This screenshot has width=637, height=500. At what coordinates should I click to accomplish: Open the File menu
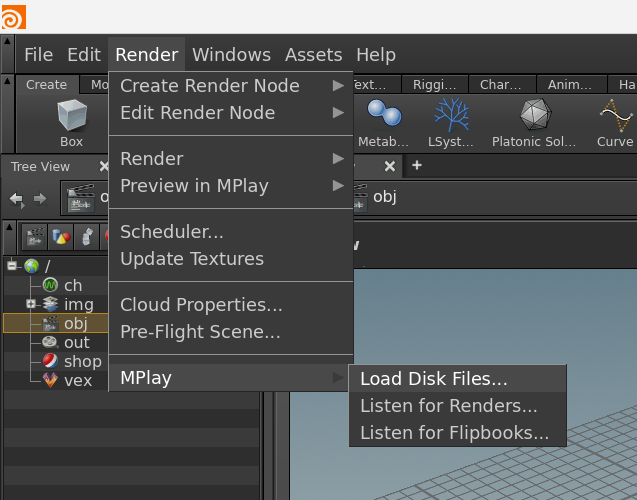pos(39,55)
